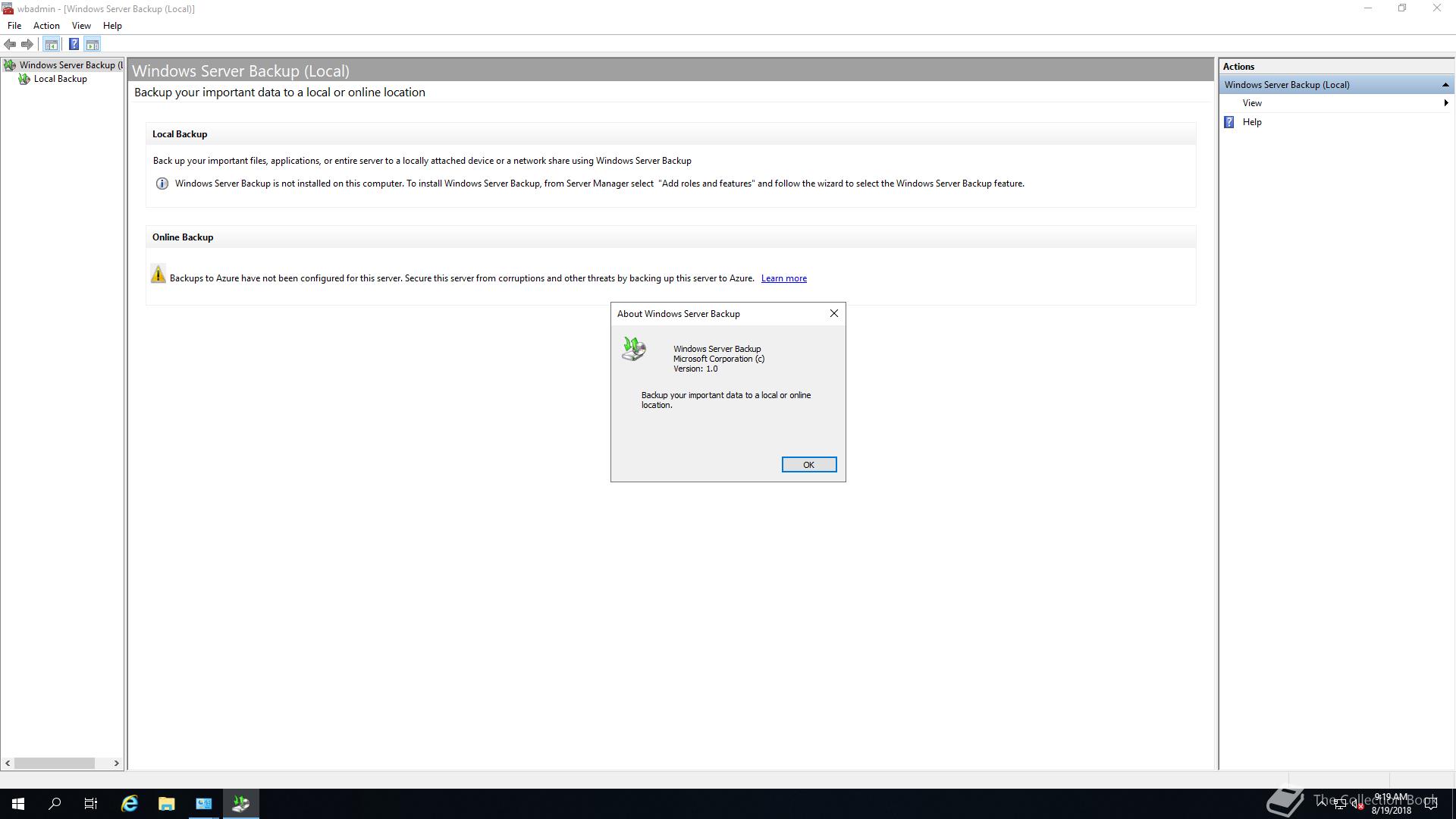
Task: Click the tree pane horizontal scrollbar thumb
Action: click(55, 763)
